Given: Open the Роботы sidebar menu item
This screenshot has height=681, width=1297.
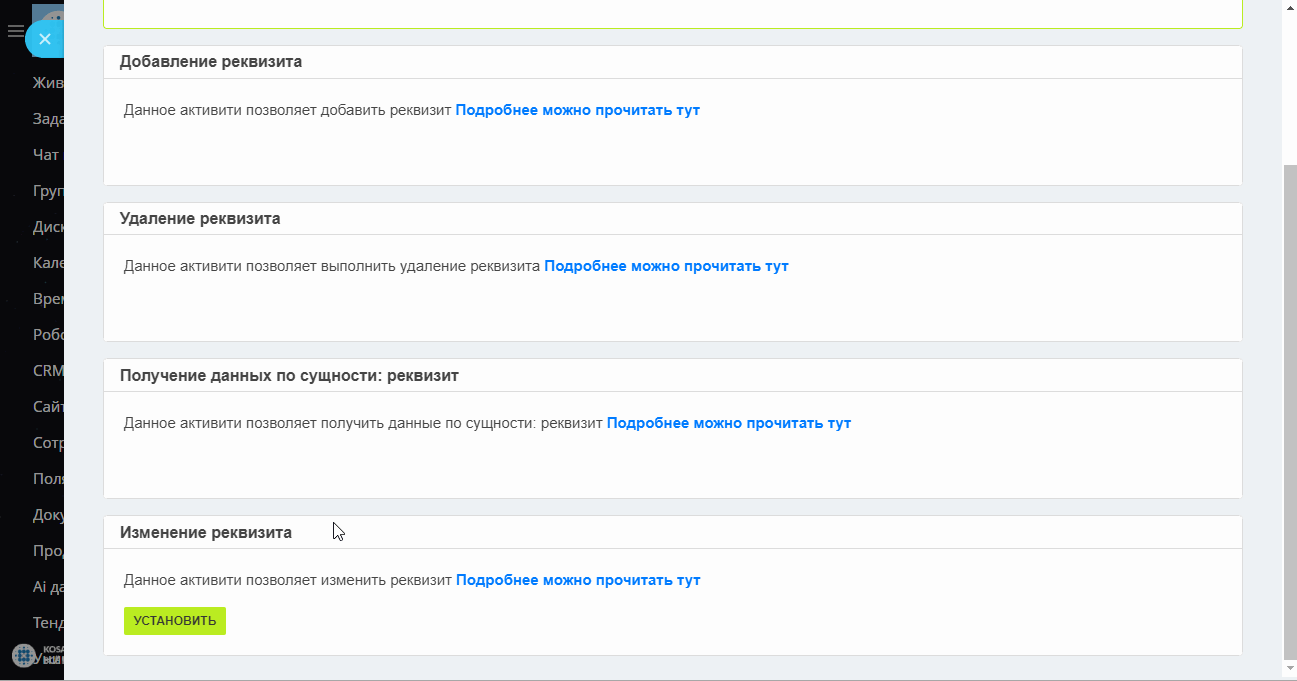Looking at the screenshot, I should (x=48, y=335).
